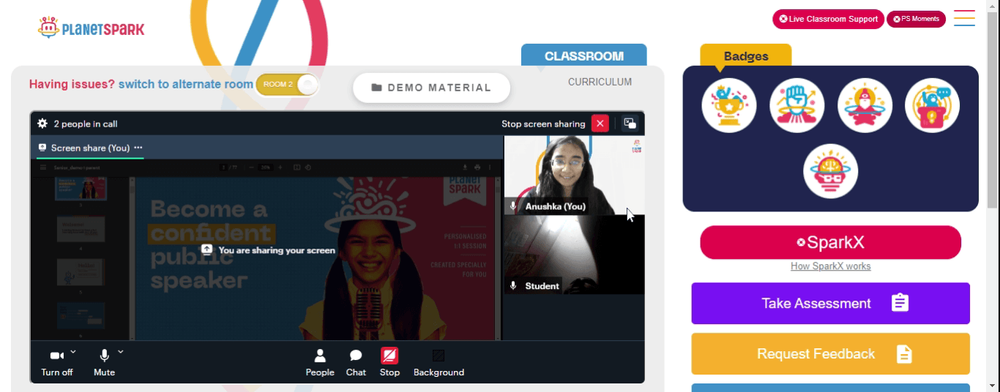Click Student's microphone indicator icon
Image resolution: width=1000 pixels, height=392 pixels.
click(x=513, y=286)
